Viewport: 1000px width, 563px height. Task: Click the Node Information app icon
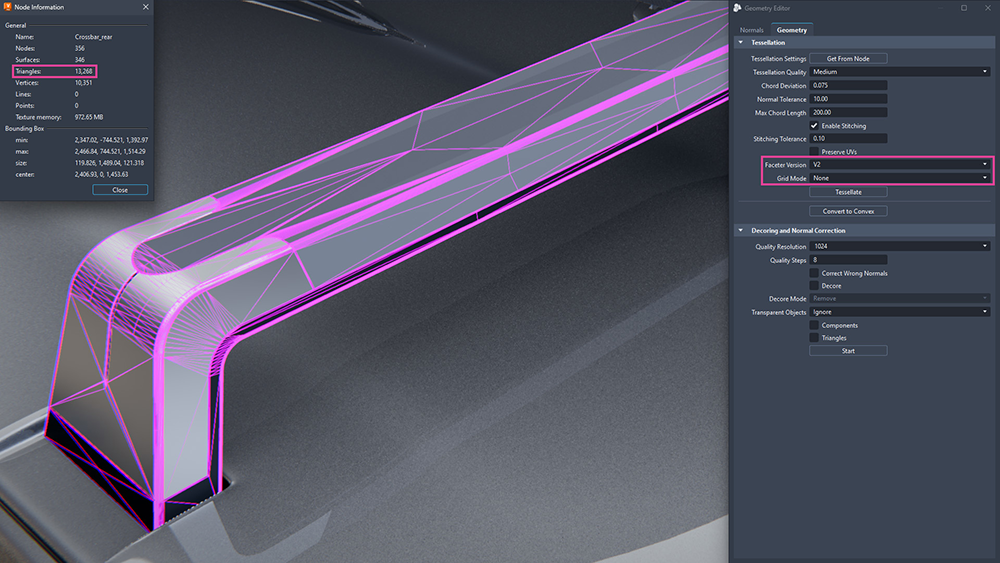click(x=8, y=7)
